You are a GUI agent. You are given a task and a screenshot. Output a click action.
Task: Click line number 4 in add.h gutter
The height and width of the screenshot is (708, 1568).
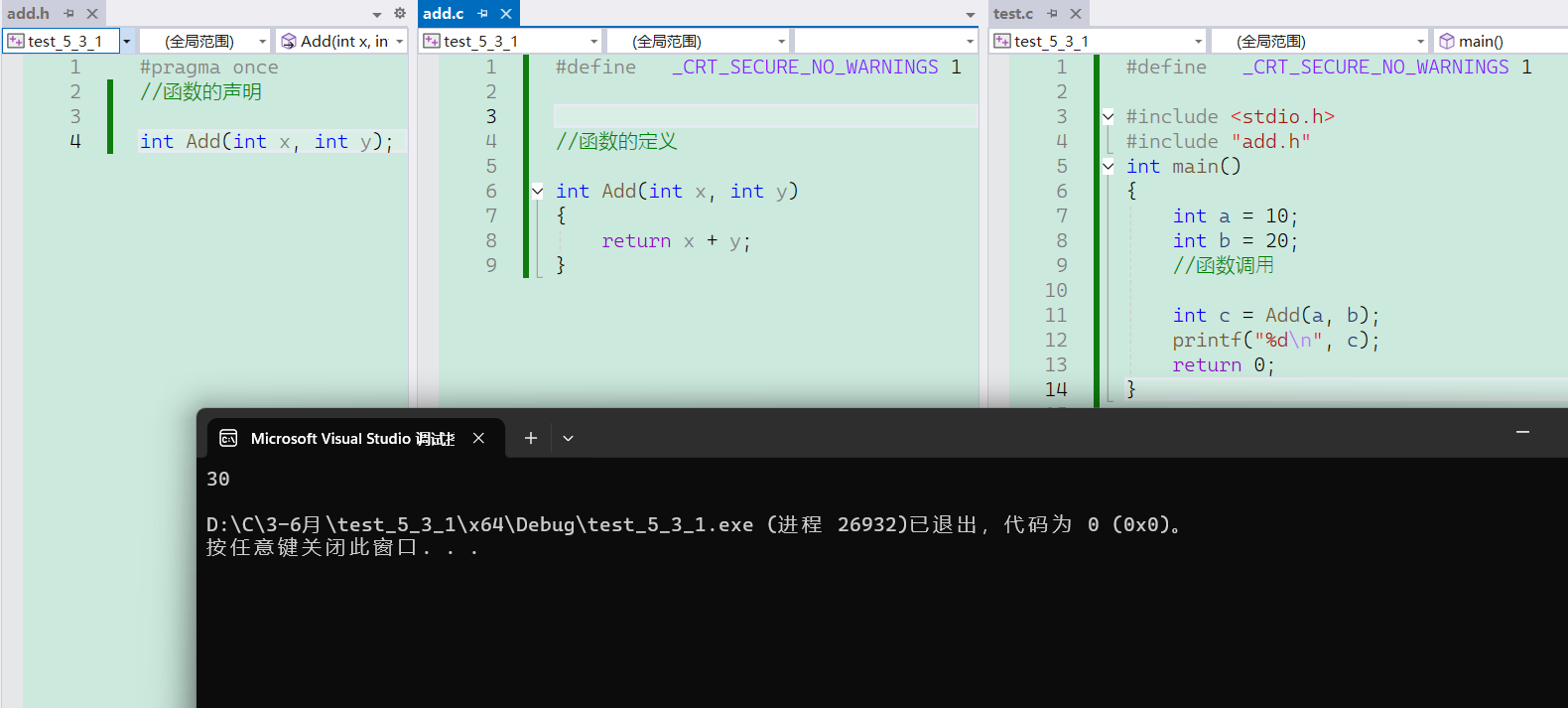(75, 141)
